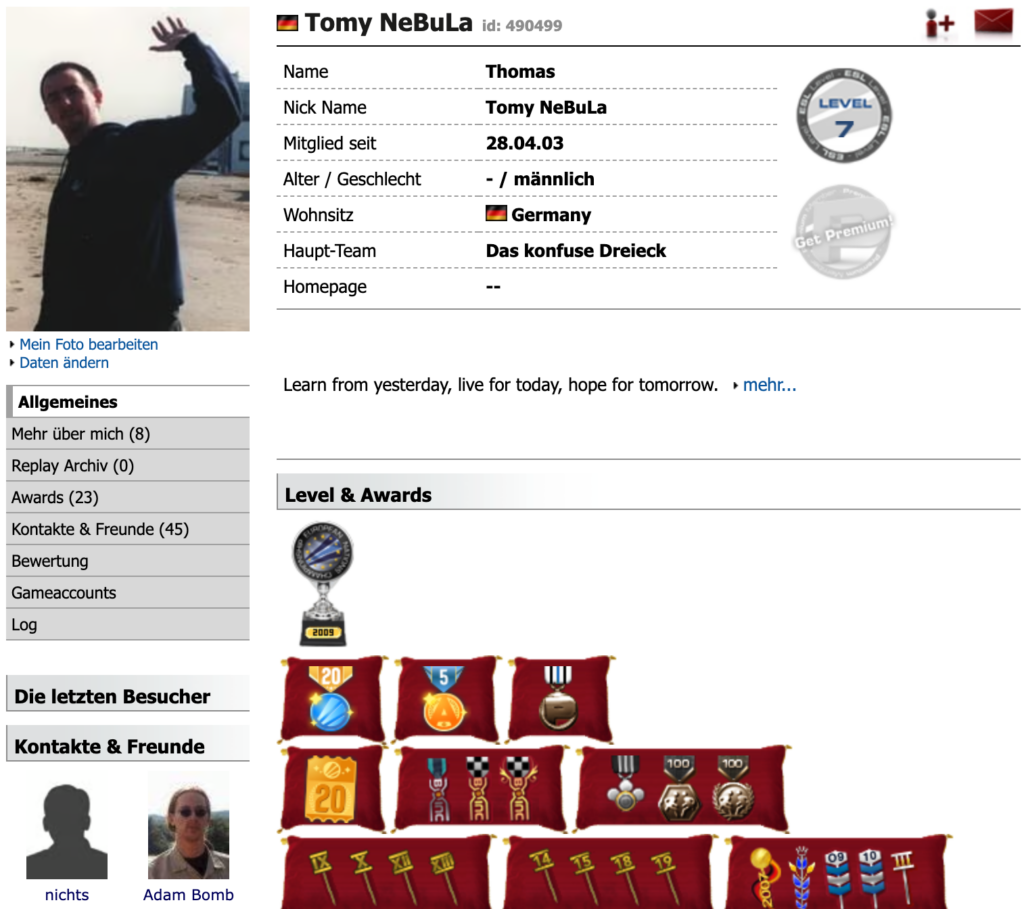Open Adam Bomb's contact profile link
Image resolution: width=1024 pixels, height=909 pixels.
(188, 895)
